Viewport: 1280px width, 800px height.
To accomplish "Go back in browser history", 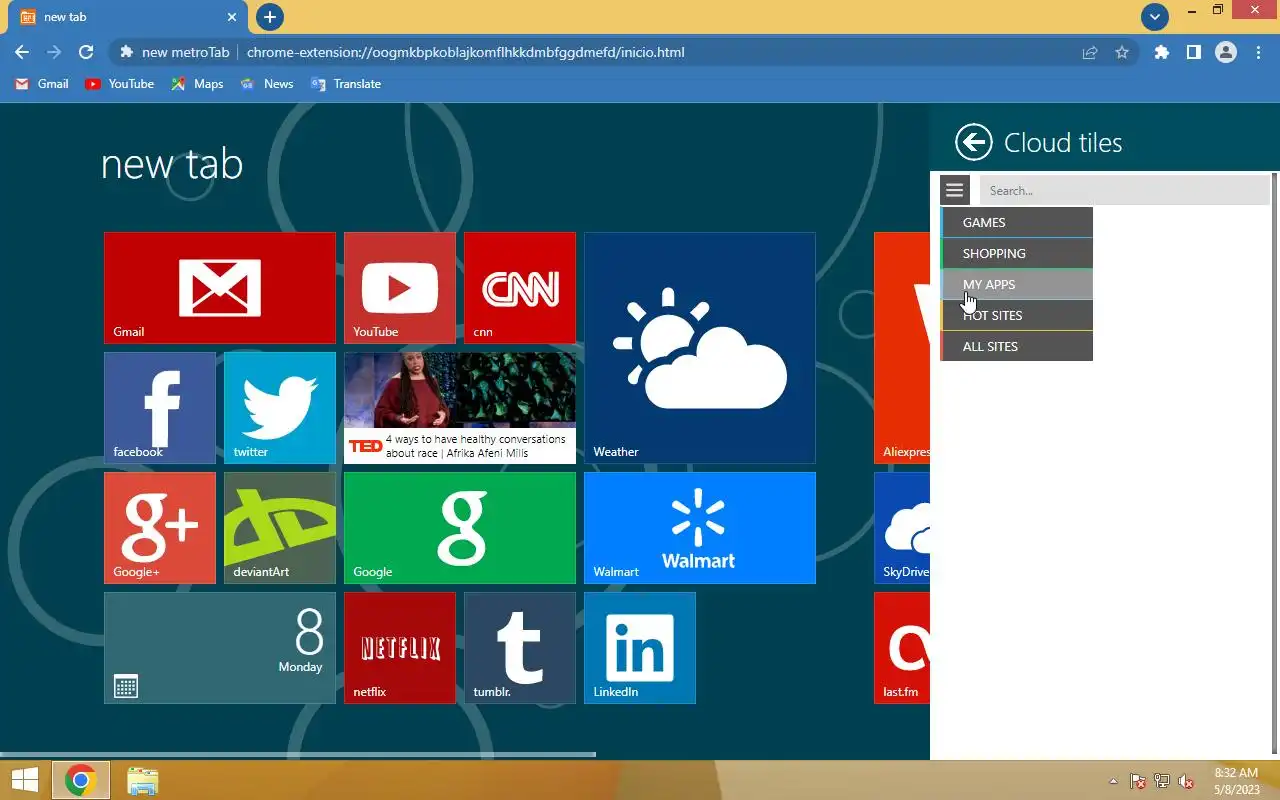I will [x=22, y=52].
